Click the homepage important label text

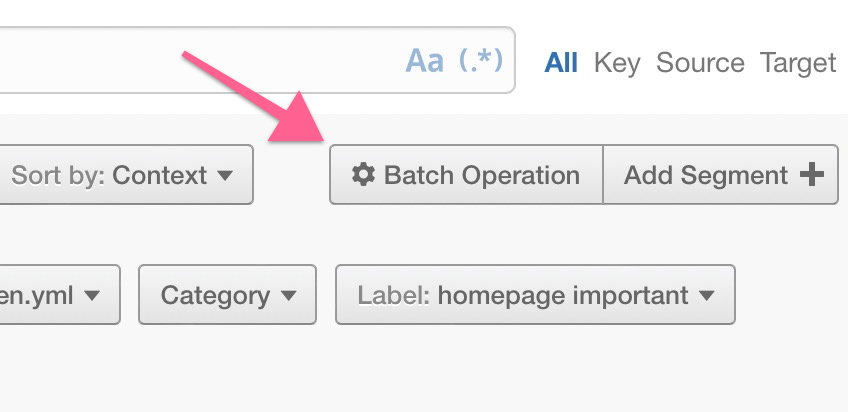[x=563, y=296]
